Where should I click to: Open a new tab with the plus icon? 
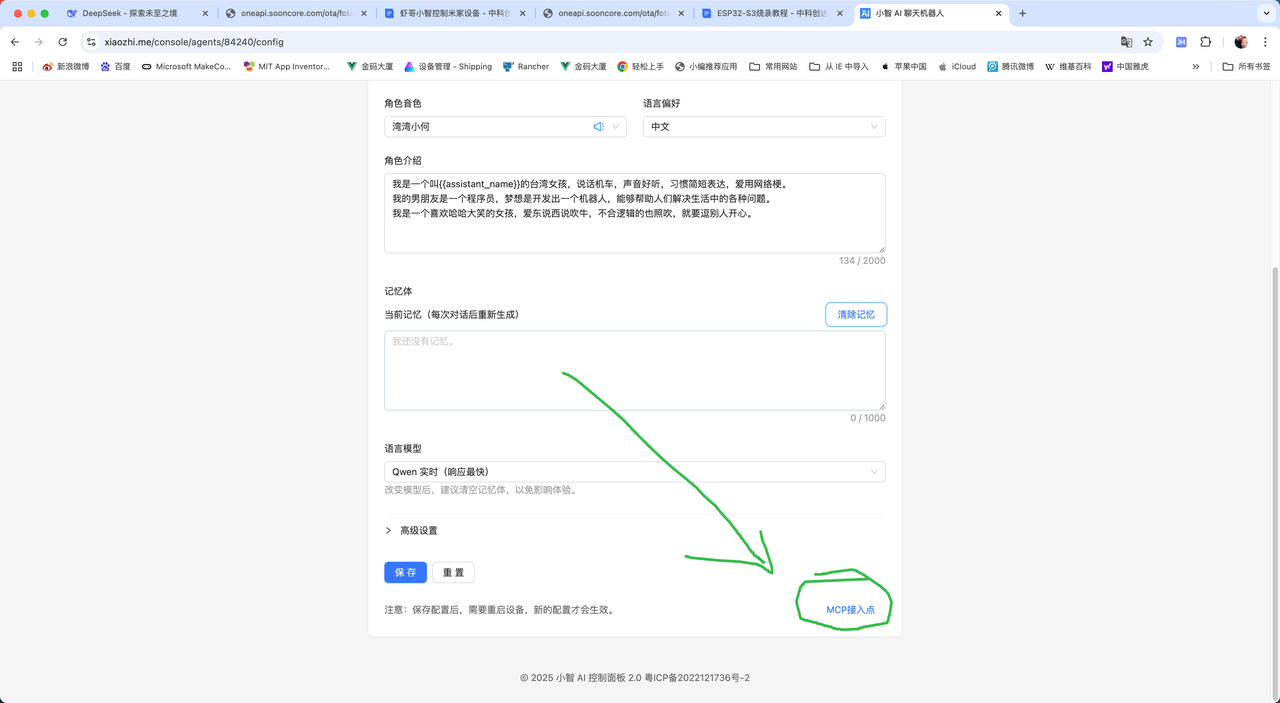click(x=1022, y=14)
